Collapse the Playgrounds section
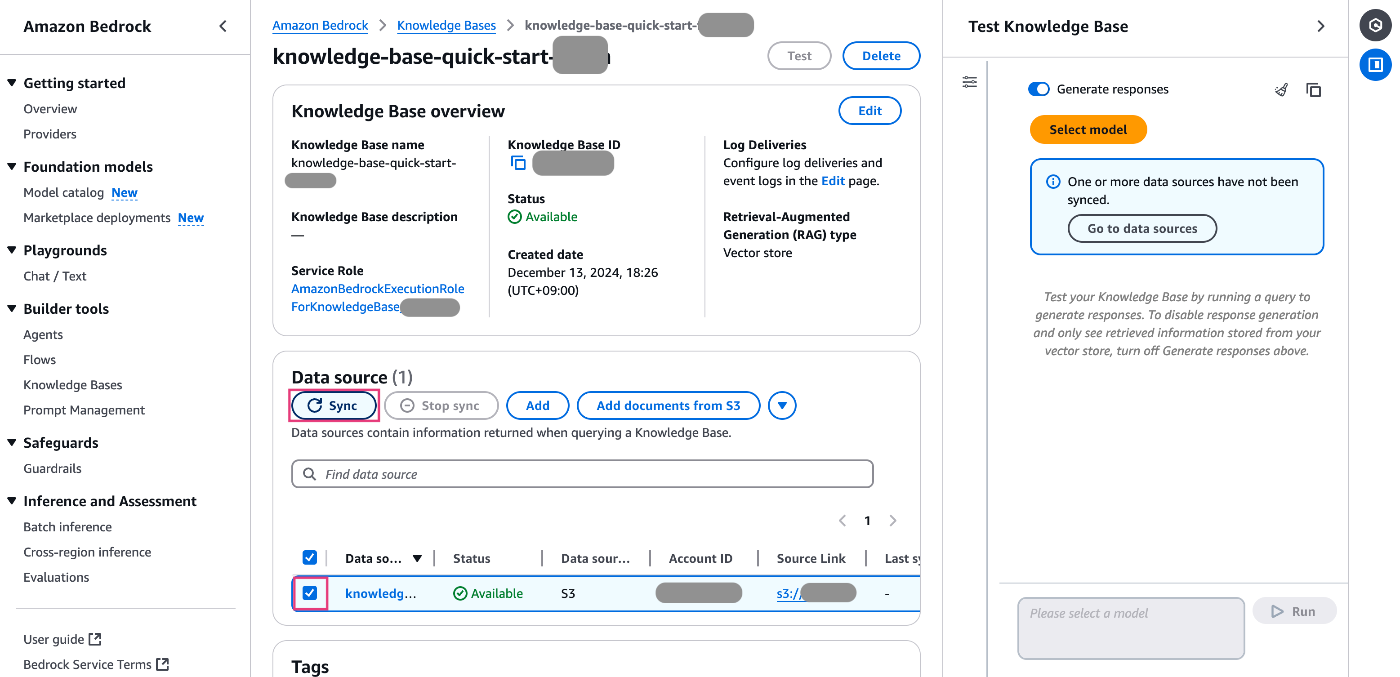 12,251
